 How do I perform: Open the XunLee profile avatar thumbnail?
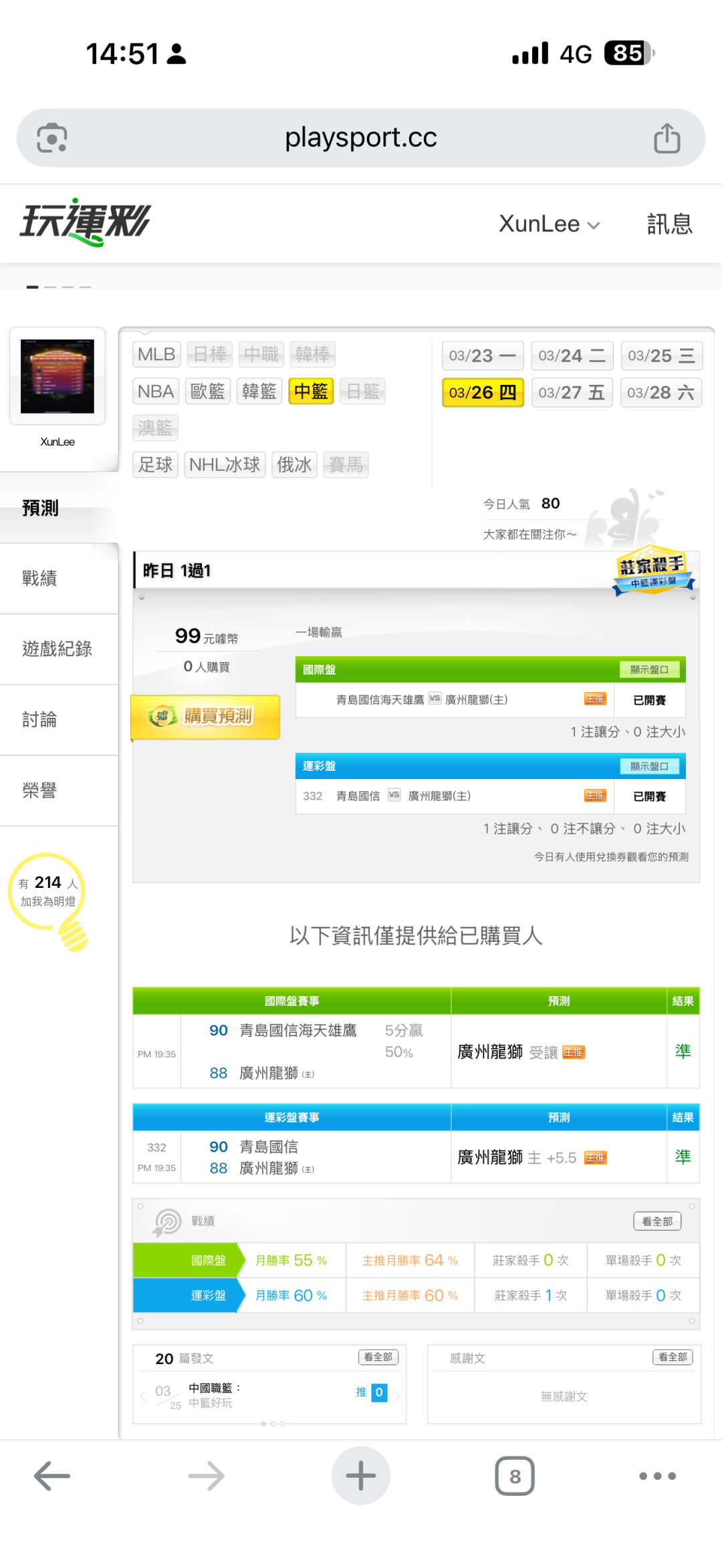pos(57,376)
